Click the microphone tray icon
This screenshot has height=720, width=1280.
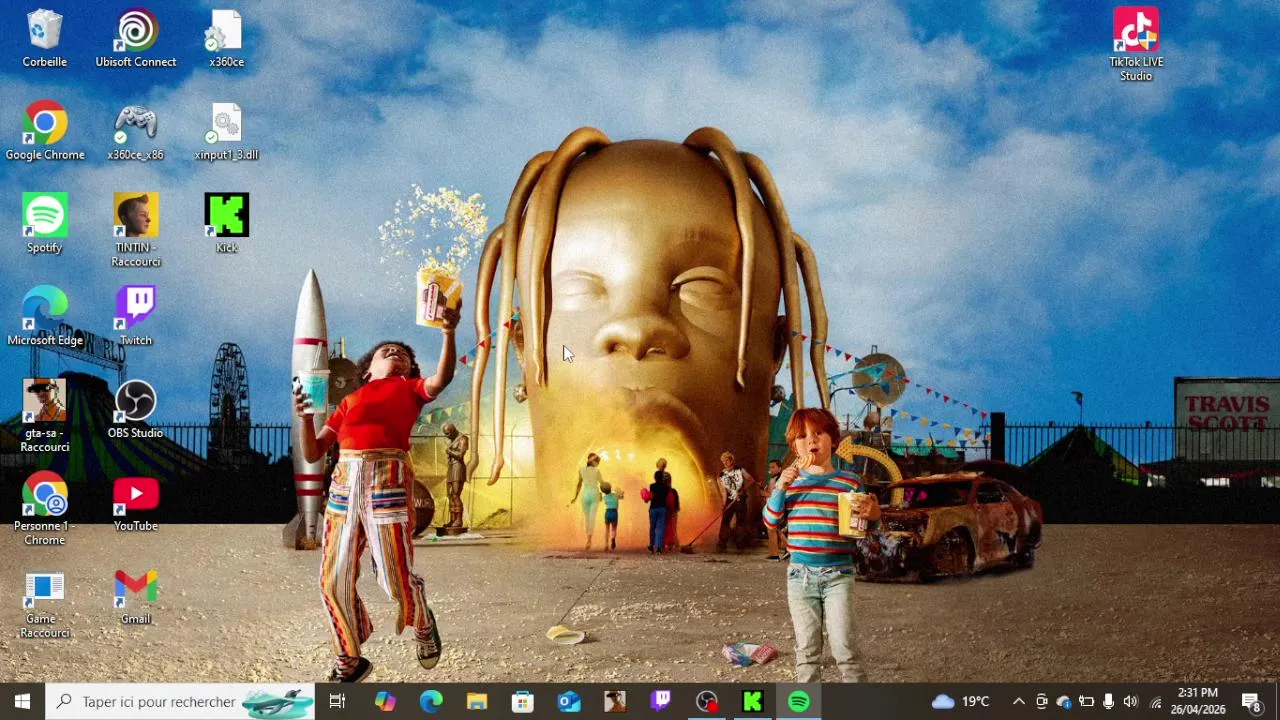pos(1108,702)
